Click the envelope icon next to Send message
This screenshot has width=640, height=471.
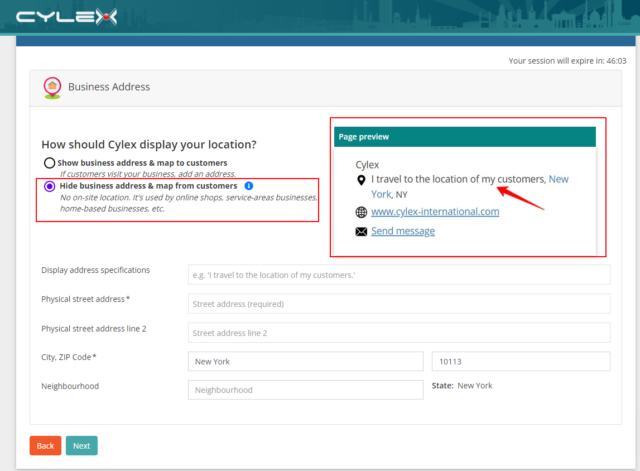pyautogui.click(x=361, y=232)
